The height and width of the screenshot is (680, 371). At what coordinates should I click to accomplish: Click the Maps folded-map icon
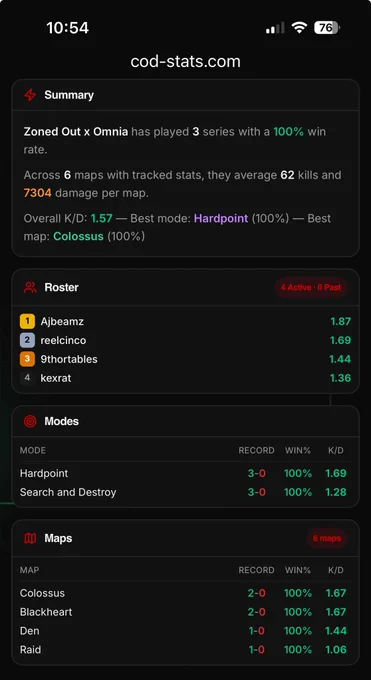pos(30,538)
